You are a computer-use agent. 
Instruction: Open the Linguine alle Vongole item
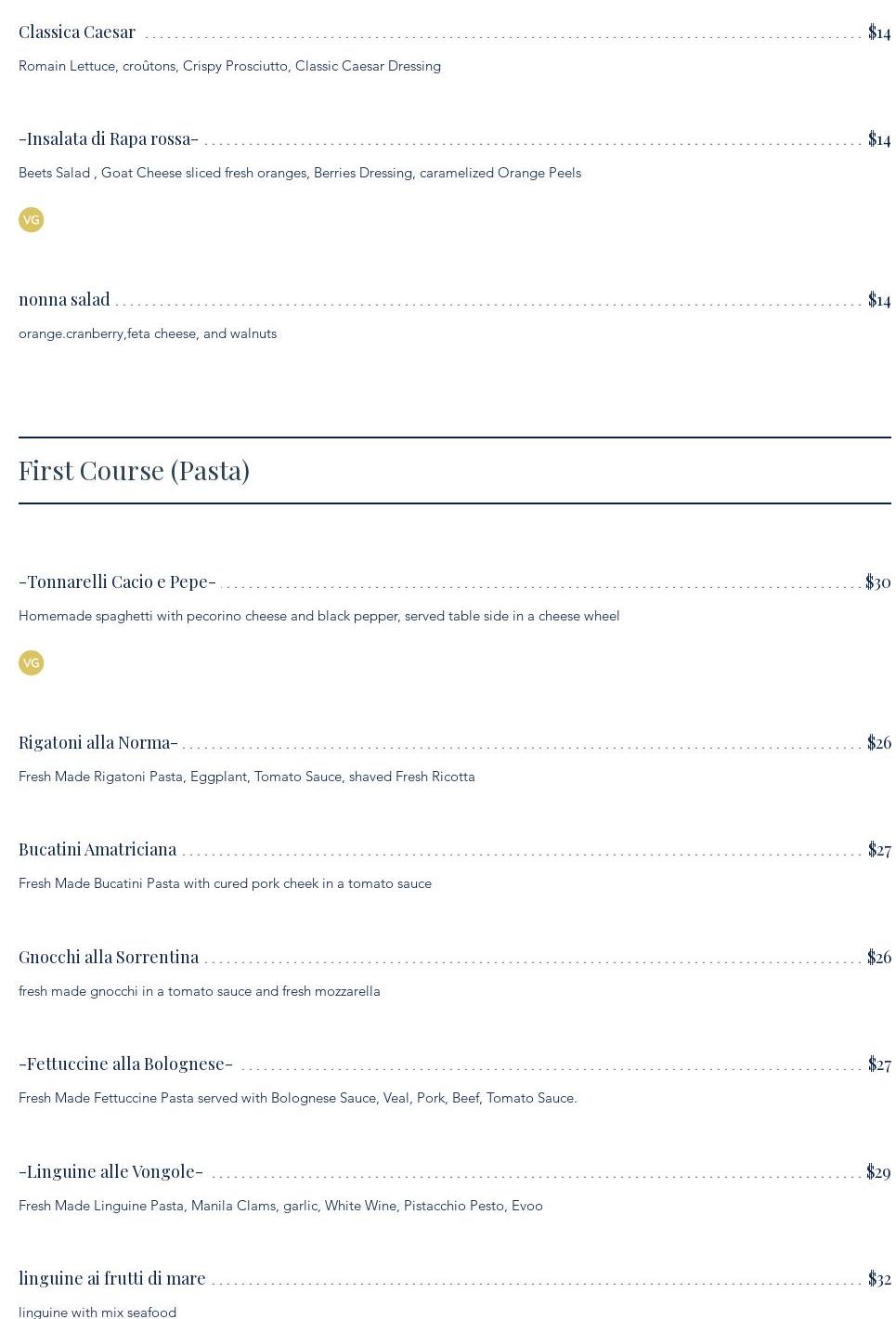coord(110,1172)
